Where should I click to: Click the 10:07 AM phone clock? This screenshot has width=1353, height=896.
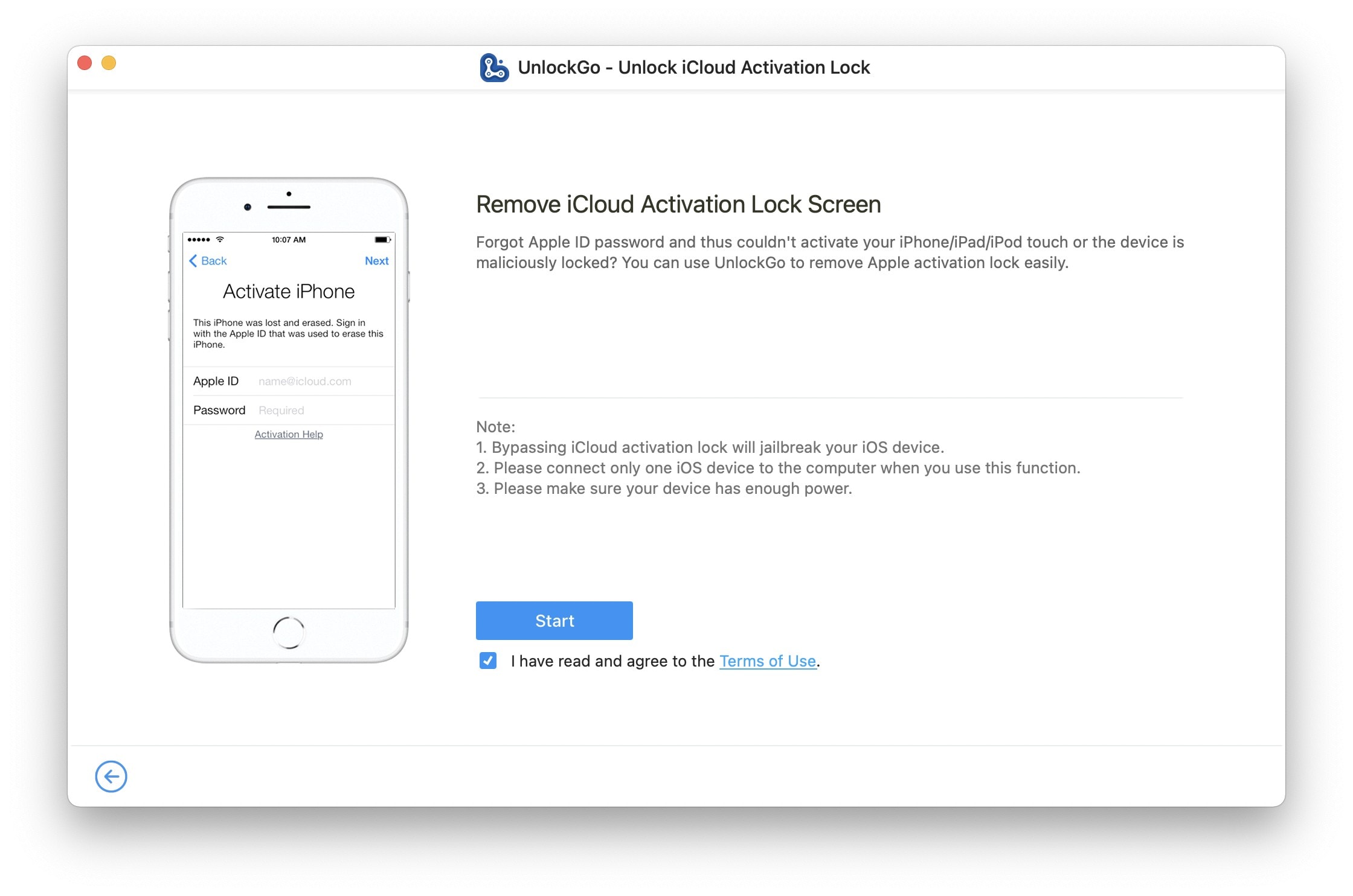coord(289,240)
